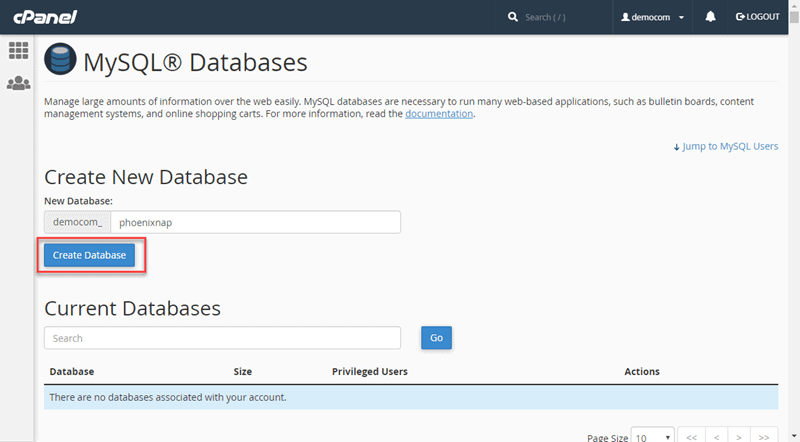Click the Database column header

pyautogui.click(x=72, y=372)
